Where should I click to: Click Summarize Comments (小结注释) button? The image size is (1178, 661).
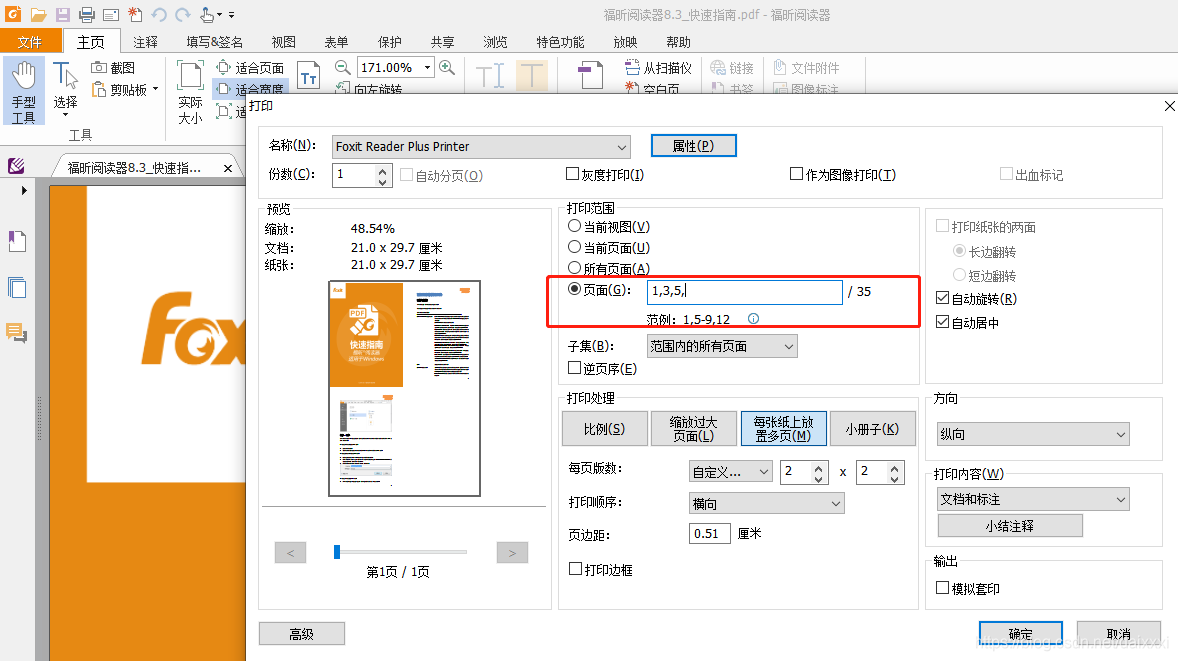point(1010,526)
